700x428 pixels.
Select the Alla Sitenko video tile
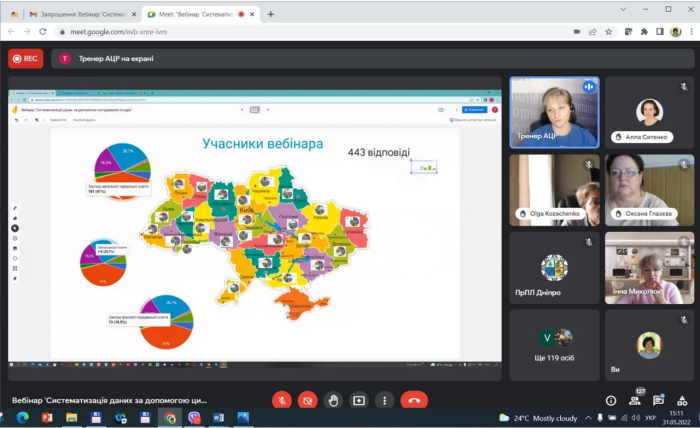(649, 113)
